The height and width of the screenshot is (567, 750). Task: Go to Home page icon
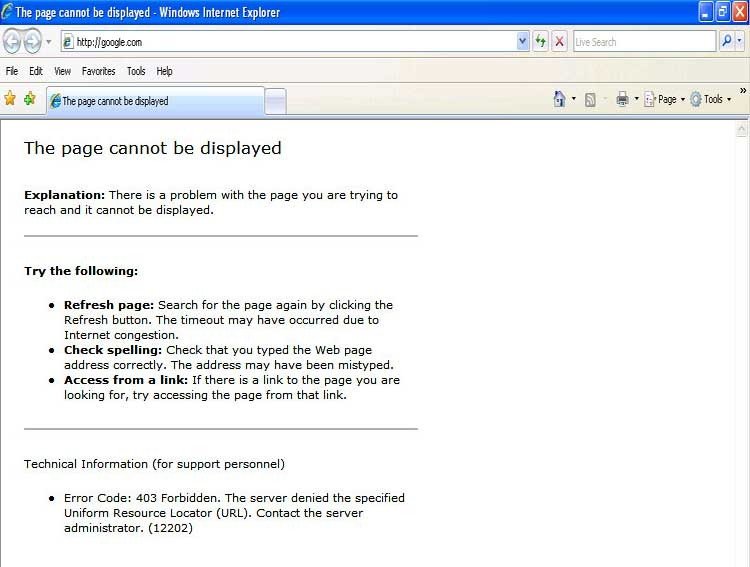click(x=560, y=99)
